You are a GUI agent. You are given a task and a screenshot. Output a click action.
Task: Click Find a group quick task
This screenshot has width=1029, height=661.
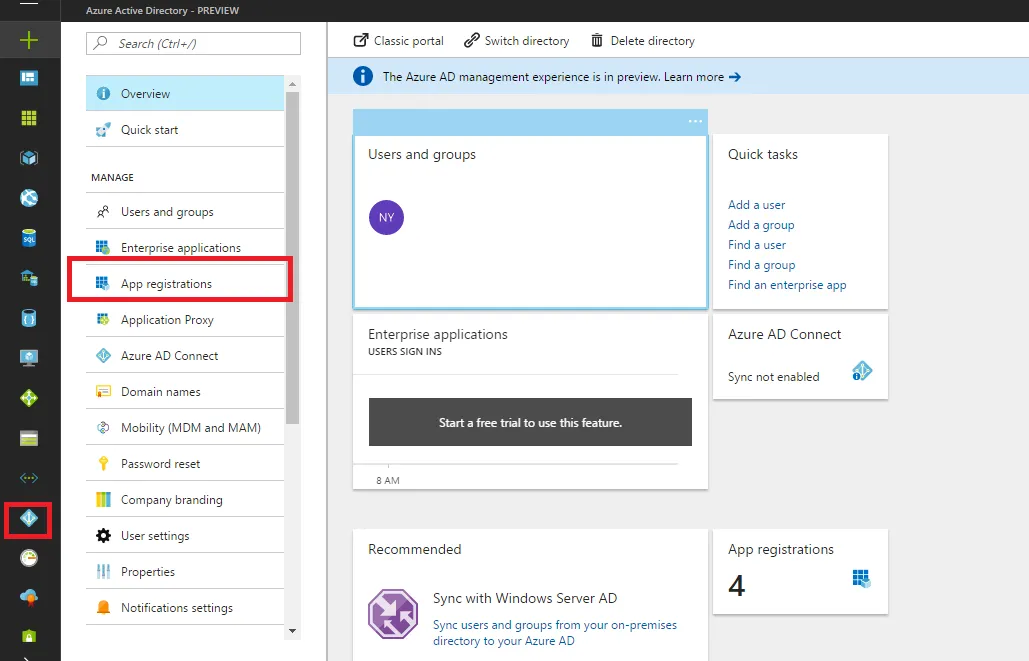[761, 265]
